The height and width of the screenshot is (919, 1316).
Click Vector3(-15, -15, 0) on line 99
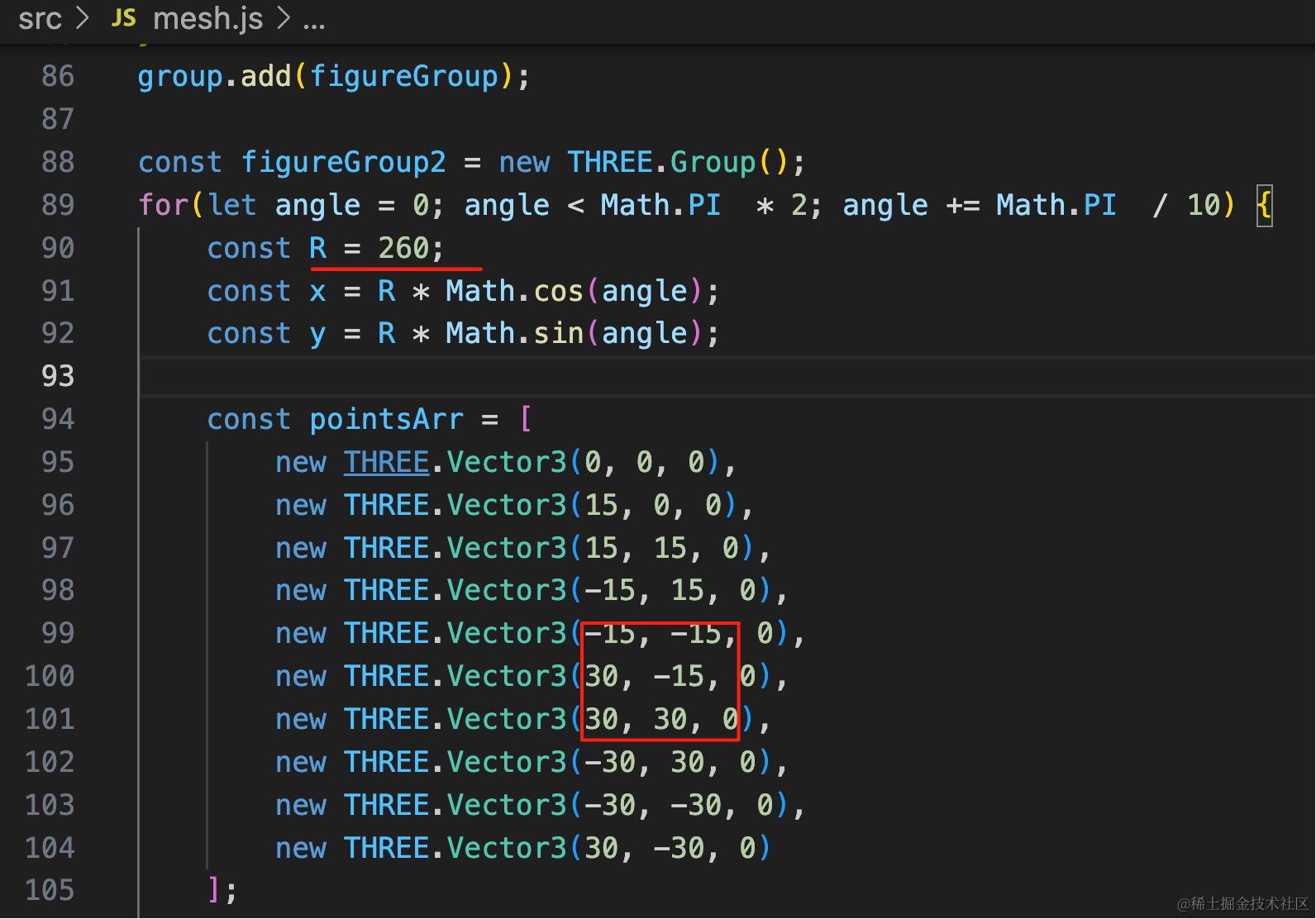tap(618, 633)
